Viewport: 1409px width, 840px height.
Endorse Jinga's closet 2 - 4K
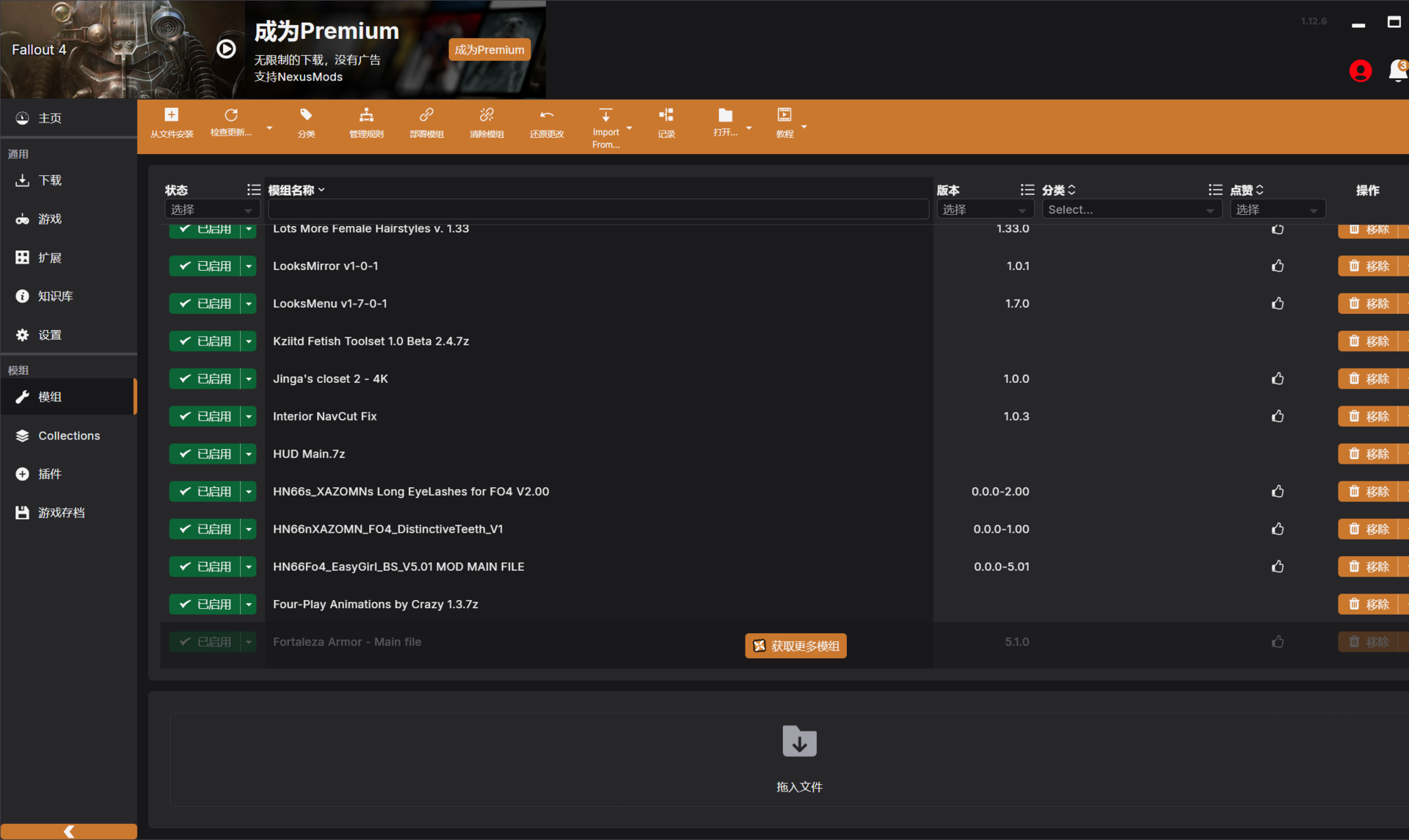[x=1278, y=379]
